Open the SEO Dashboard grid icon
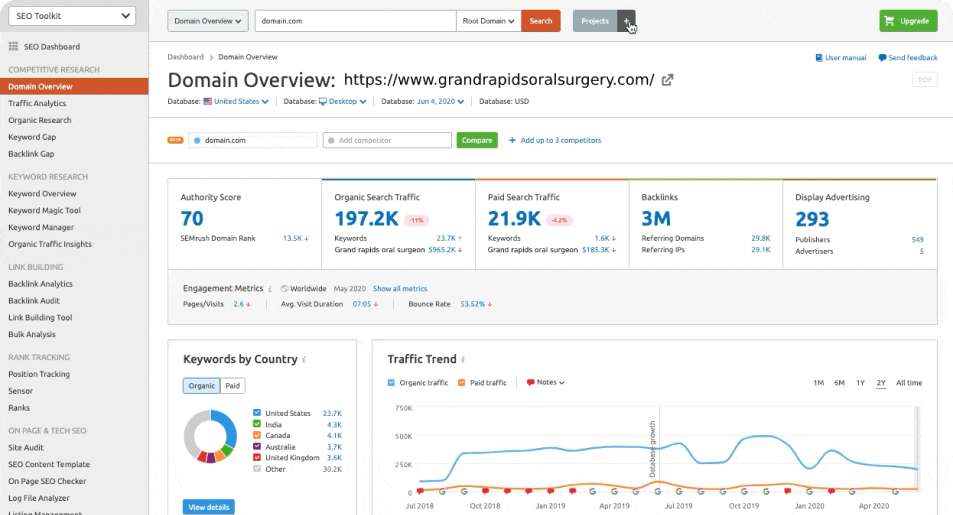Image resolution: width=953 pixels, height=515 pixels. click(x=13, y=46)
